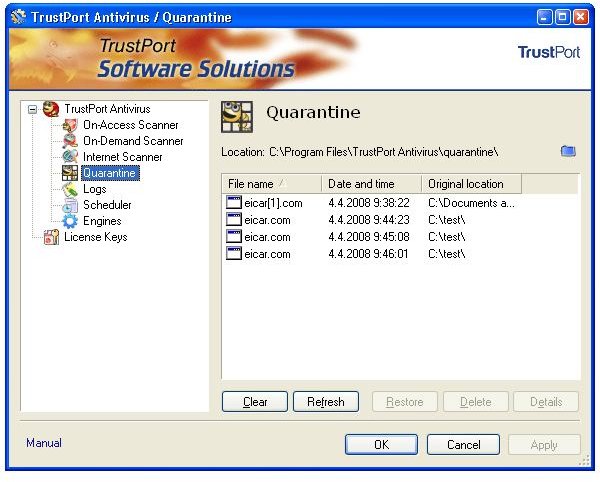Click the License Keys icon
Image resolution: width=600 pixels, height=482 pixels.
(51, 237)
